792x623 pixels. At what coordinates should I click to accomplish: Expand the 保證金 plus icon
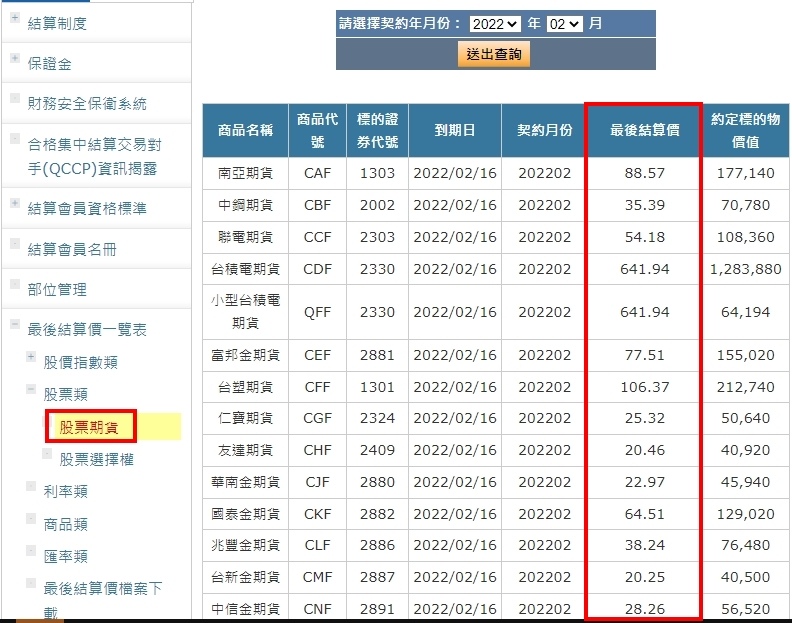click(15, 58)
